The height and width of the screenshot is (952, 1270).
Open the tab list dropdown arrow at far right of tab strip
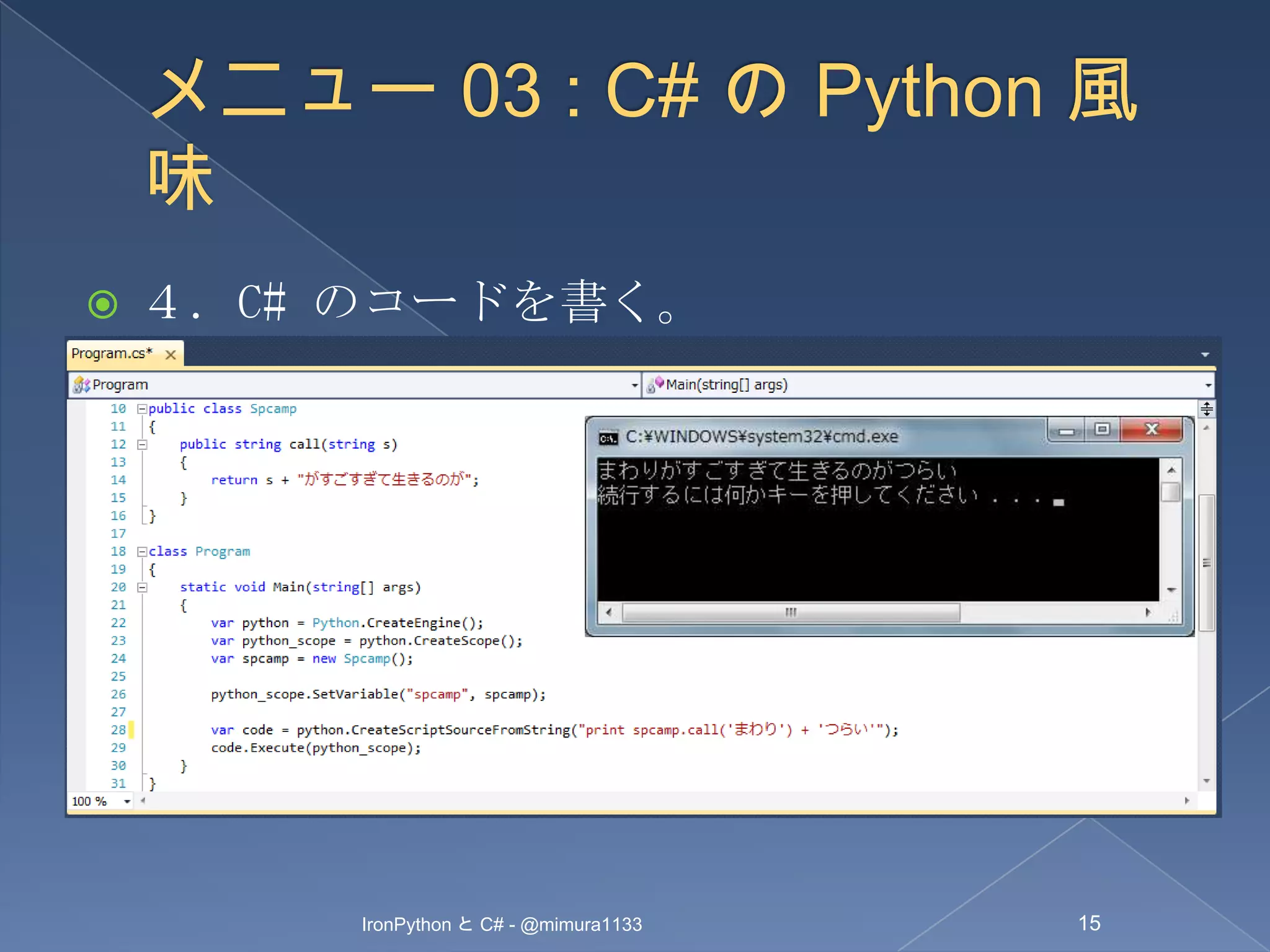coord(1205,355)
